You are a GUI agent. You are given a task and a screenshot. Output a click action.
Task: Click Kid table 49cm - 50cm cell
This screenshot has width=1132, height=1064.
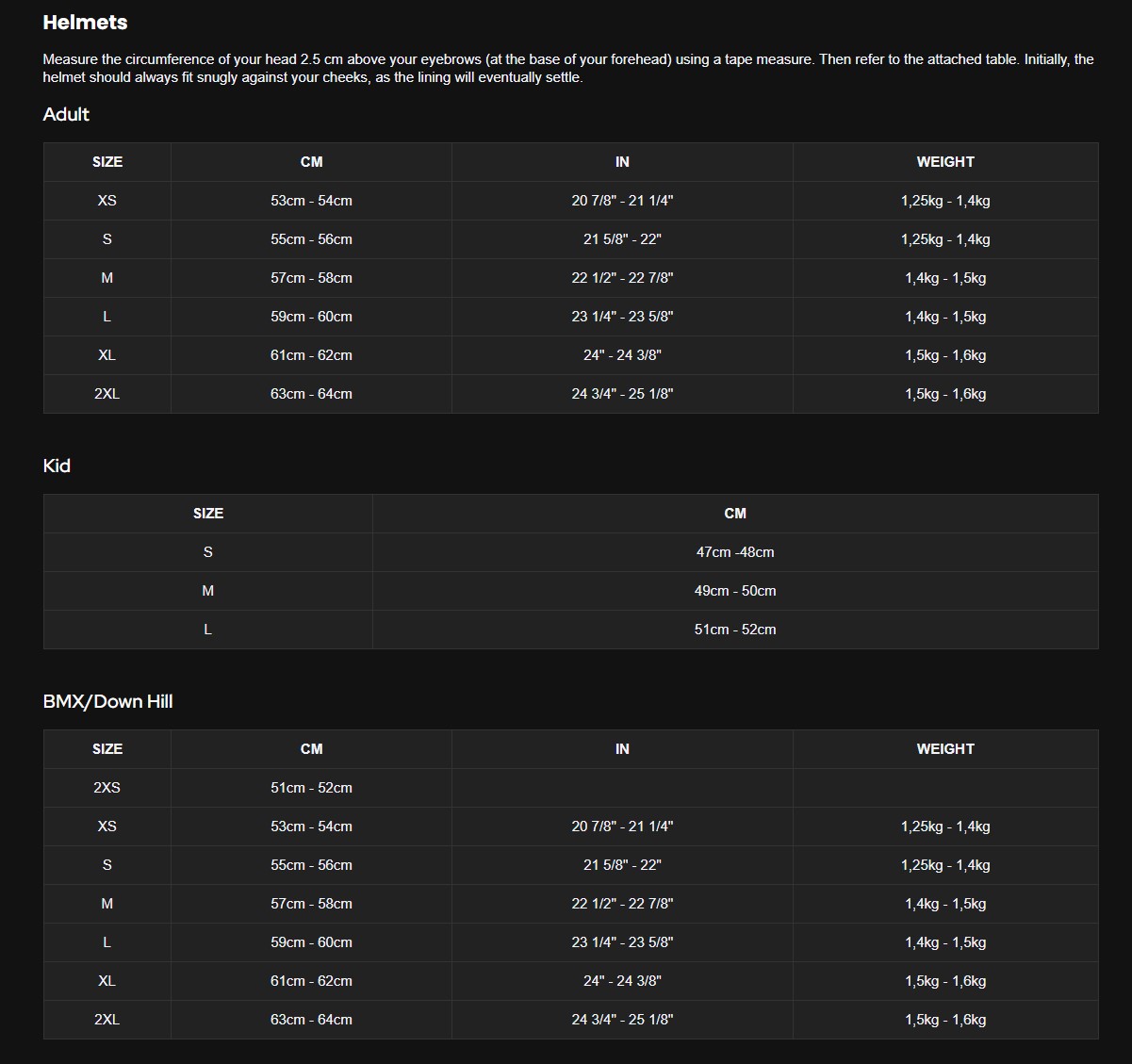click(x=735, y=591)
